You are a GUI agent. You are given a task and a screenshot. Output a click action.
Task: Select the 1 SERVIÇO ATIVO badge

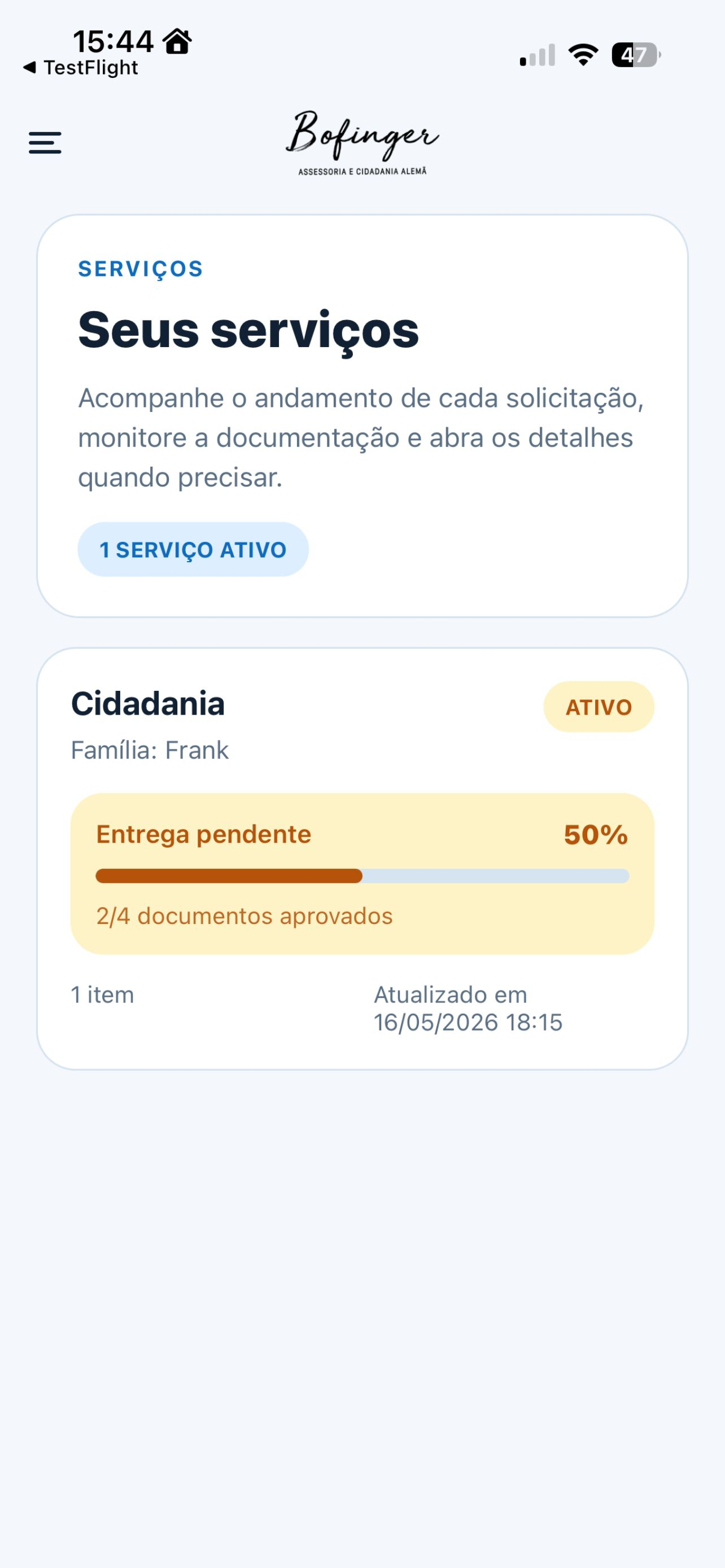pyautogui.click(x=193, y=549)
